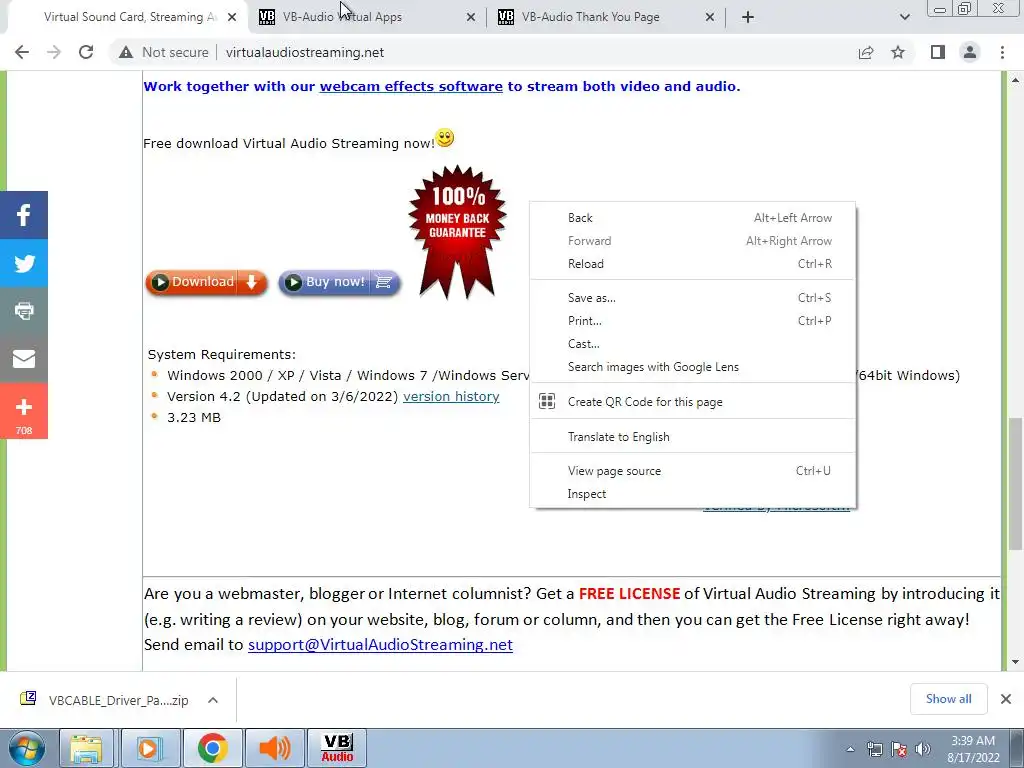Click the Action Center flag tray icon
This screenshot has width=1024, height=768.
point(899,749)
